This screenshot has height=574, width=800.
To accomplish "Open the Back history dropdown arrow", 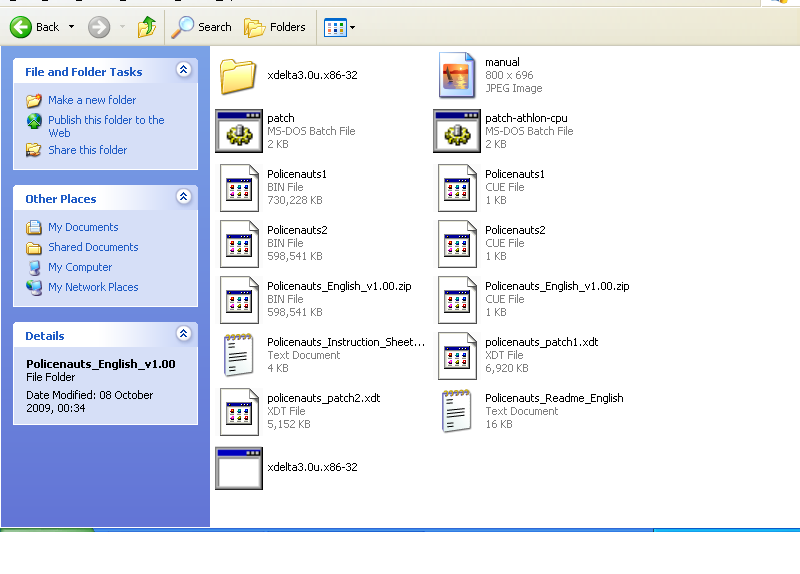I will click(x=71, y=27).
